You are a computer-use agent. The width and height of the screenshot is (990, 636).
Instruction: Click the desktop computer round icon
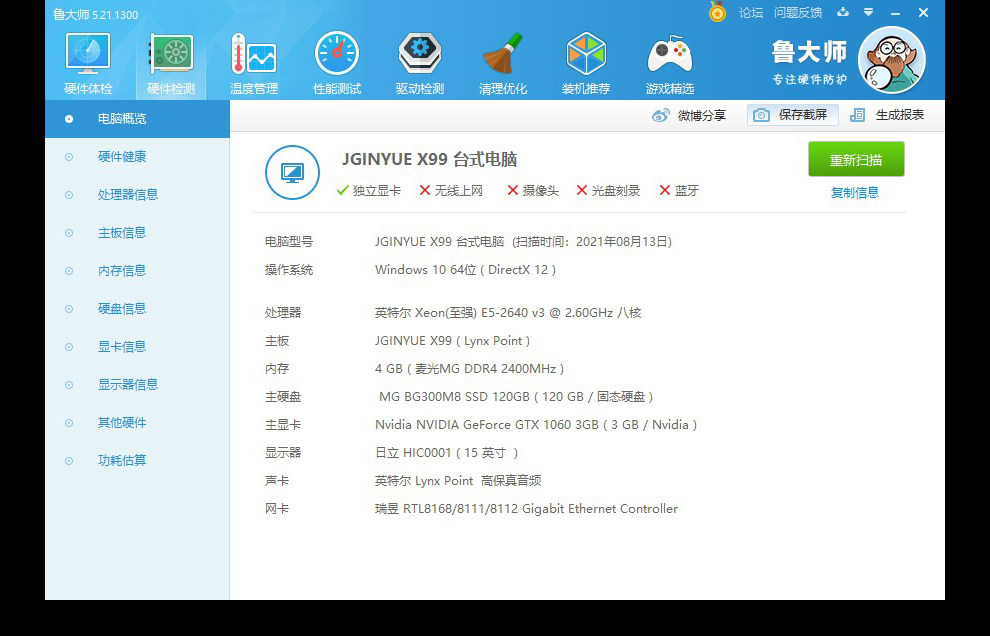click(292, 172)
